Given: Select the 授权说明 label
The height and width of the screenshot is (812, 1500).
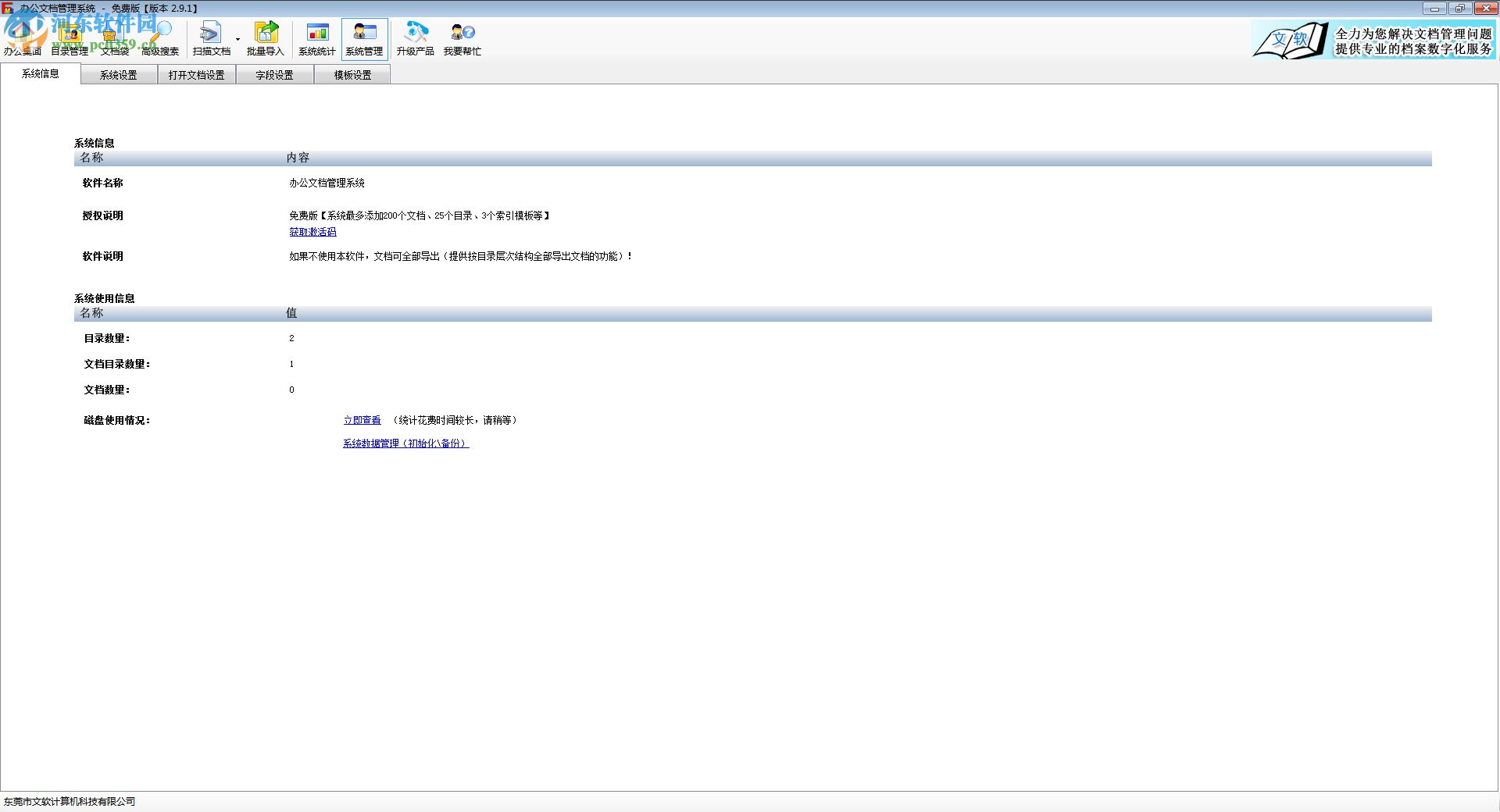Looking at the screenshot, I should coord(103,215).
